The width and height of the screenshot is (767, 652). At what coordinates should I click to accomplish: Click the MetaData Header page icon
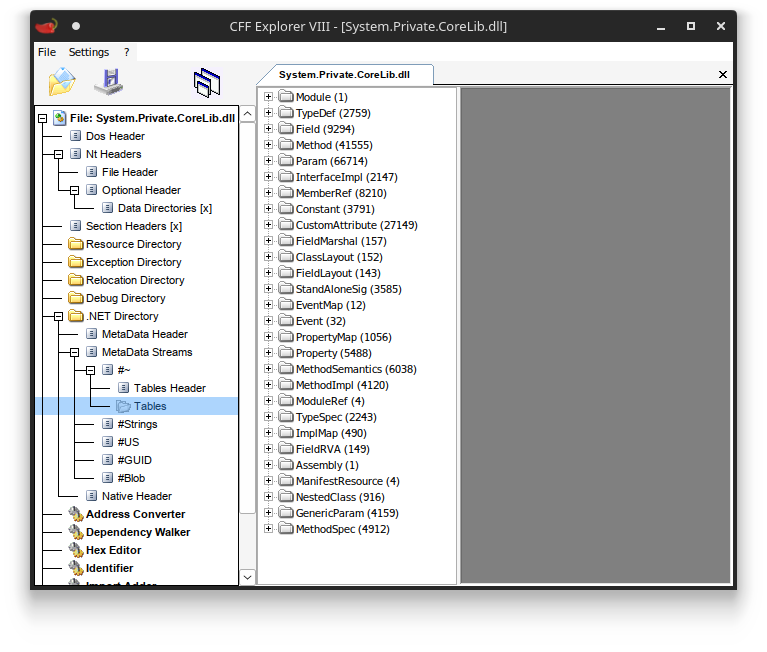91,334
